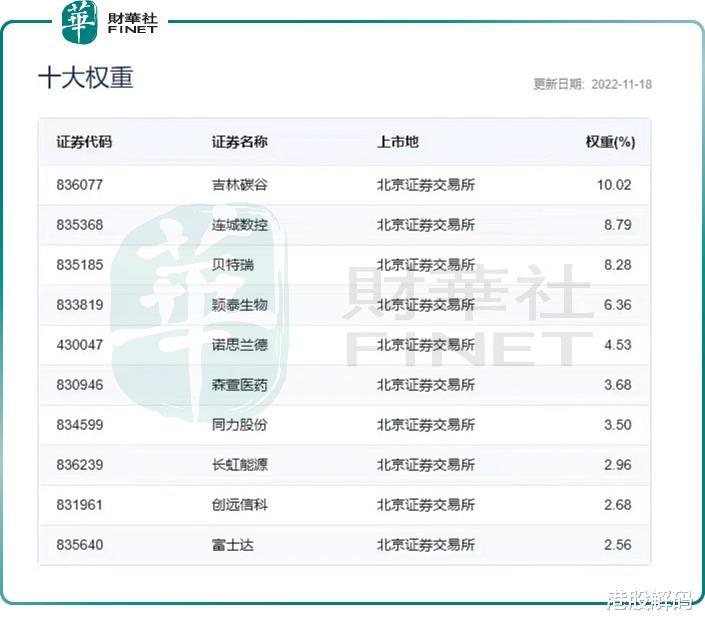
Task: Click weight value 3.68
Action: (x=618, y=385)
